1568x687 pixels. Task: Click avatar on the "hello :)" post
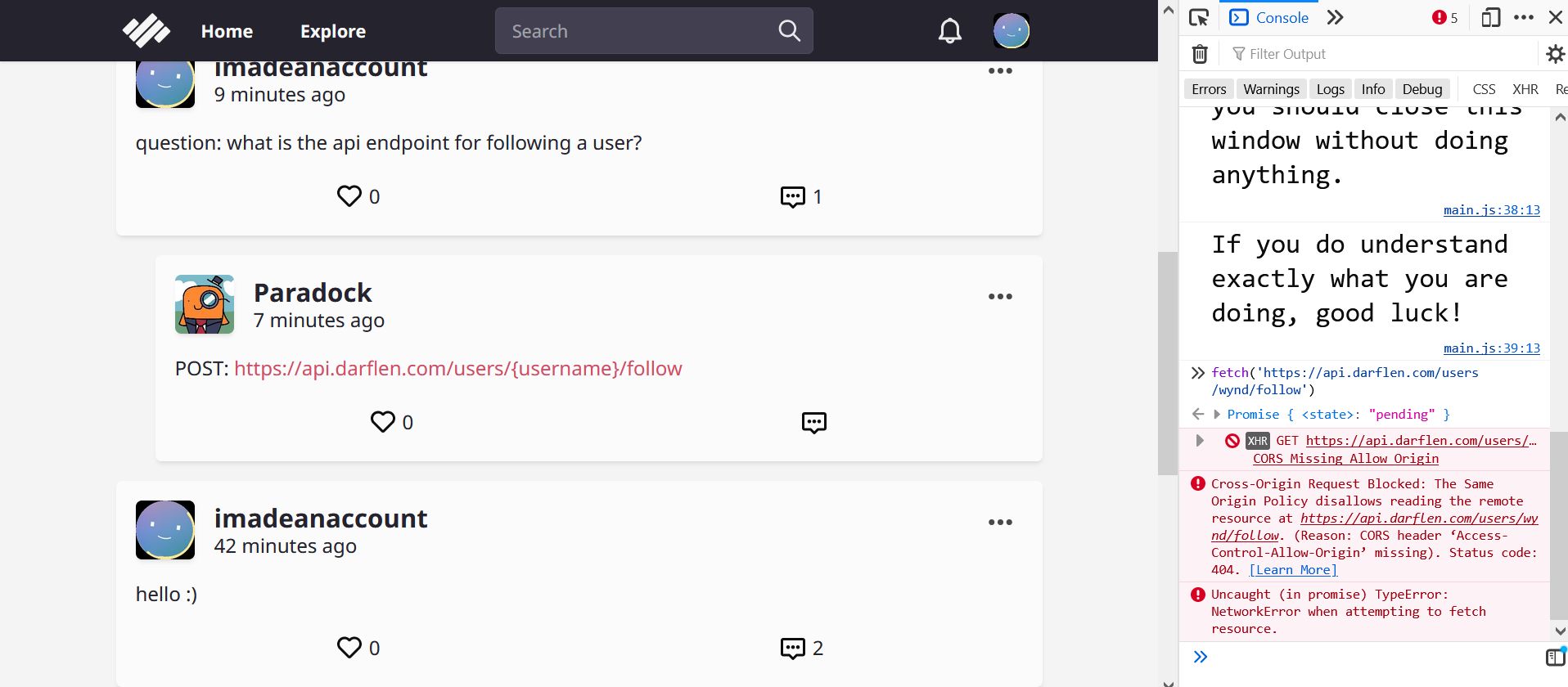(x=165, y=530)
